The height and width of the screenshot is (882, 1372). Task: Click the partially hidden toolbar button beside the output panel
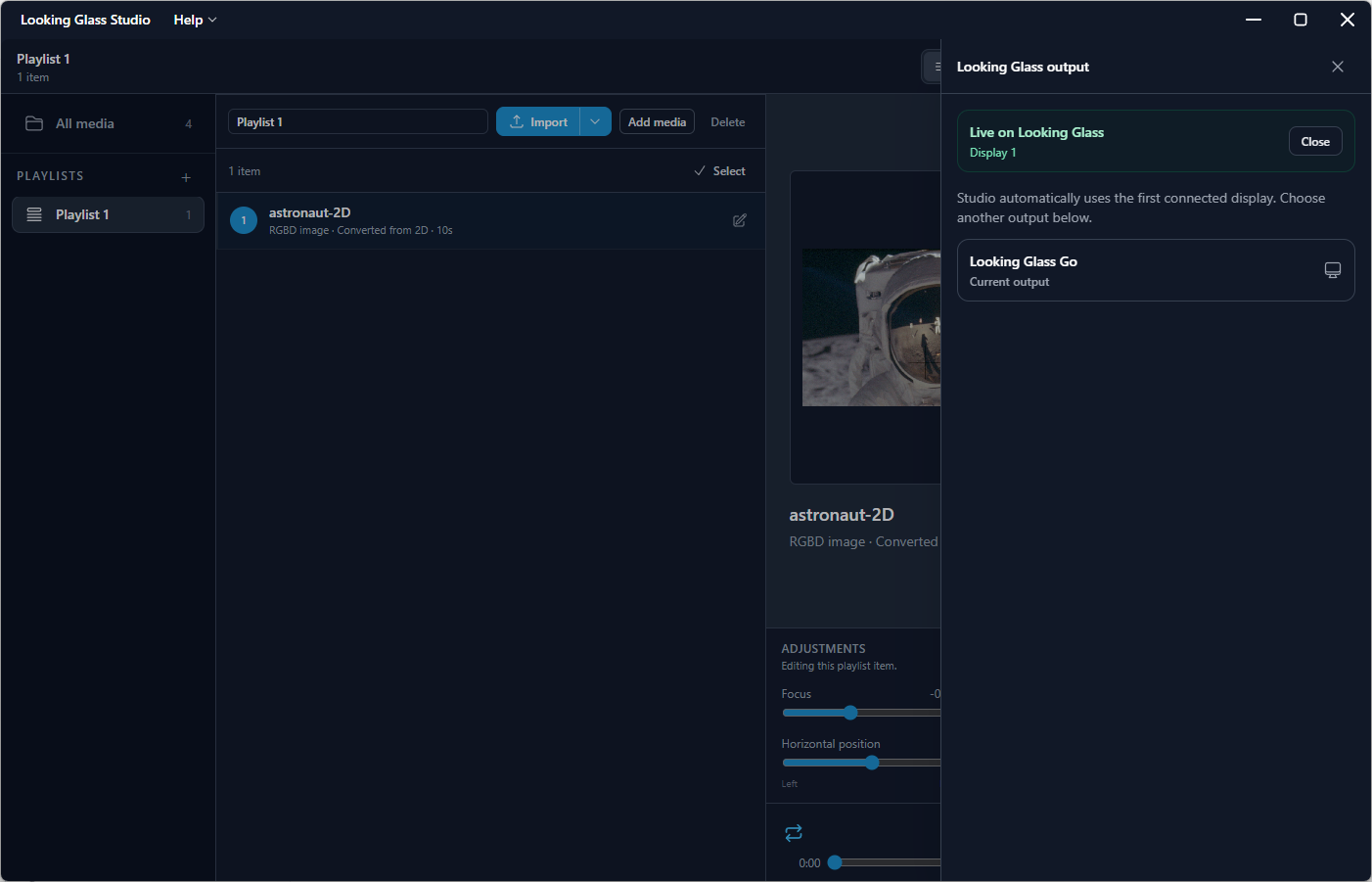[x=932, y=67]
